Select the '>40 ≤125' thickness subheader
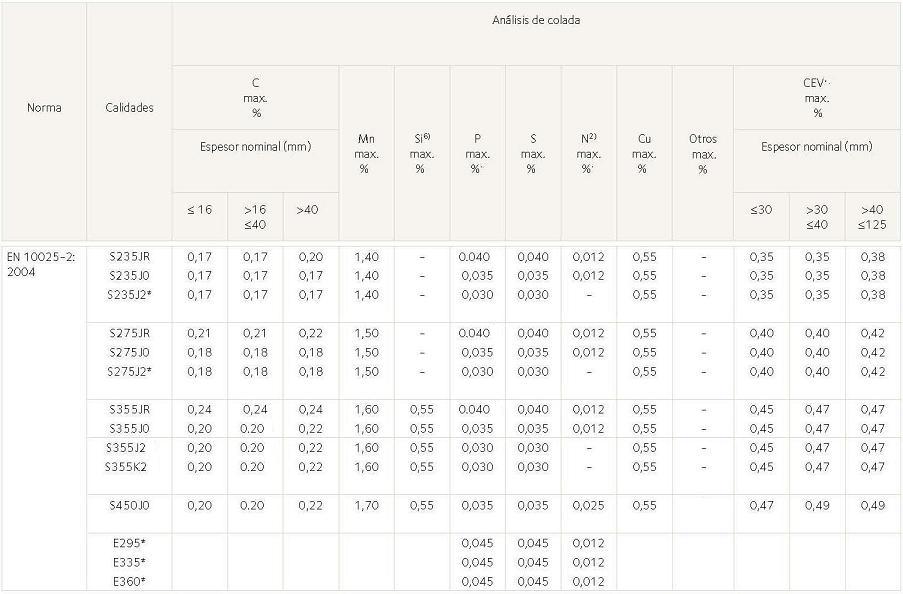Image resolution: width=903 pixels, height=594 pixels. 871,217
